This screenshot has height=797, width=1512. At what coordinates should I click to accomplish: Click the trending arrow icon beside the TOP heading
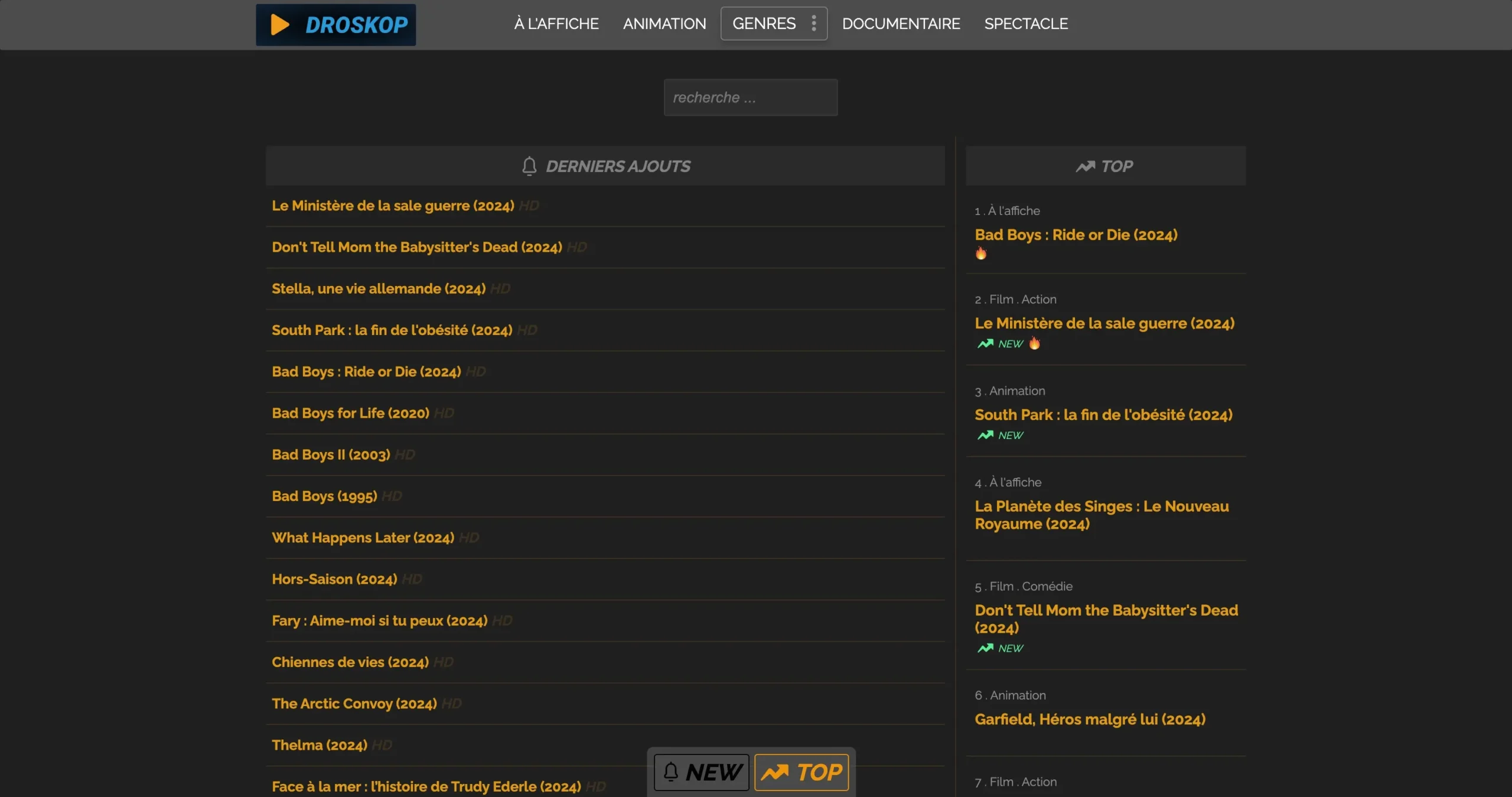point(1085,167)
